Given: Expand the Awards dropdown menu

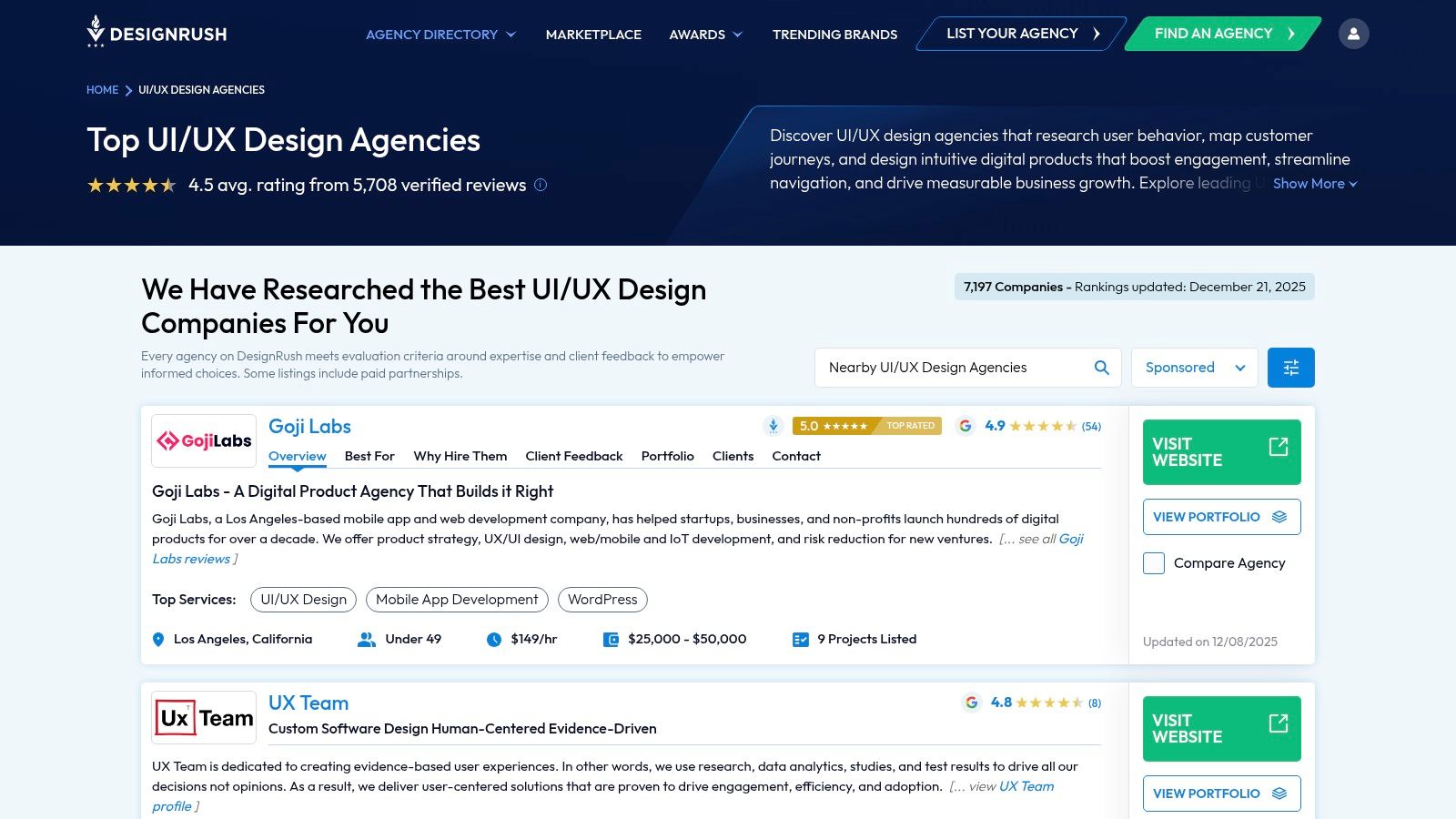Looking at the screenshot, I should point(706,35).
